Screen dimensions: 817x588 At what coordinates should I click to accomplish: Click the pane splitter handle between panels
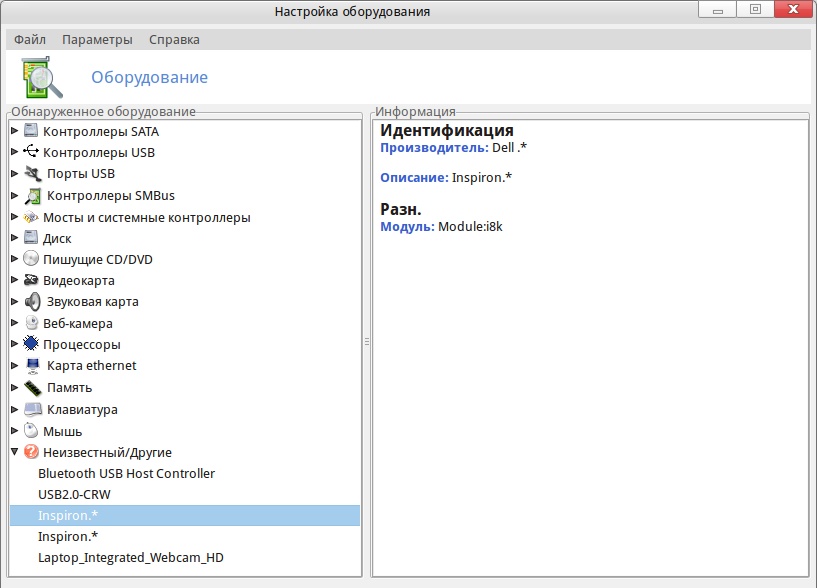367,342
